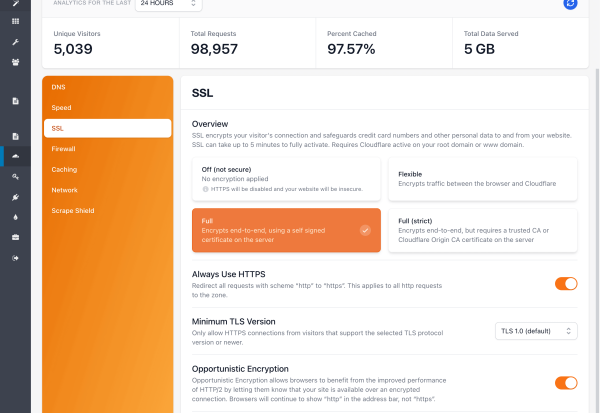Click the Percent Cached 97.57% value
Screen dimensions: 600x413
(x=351, y=49)
